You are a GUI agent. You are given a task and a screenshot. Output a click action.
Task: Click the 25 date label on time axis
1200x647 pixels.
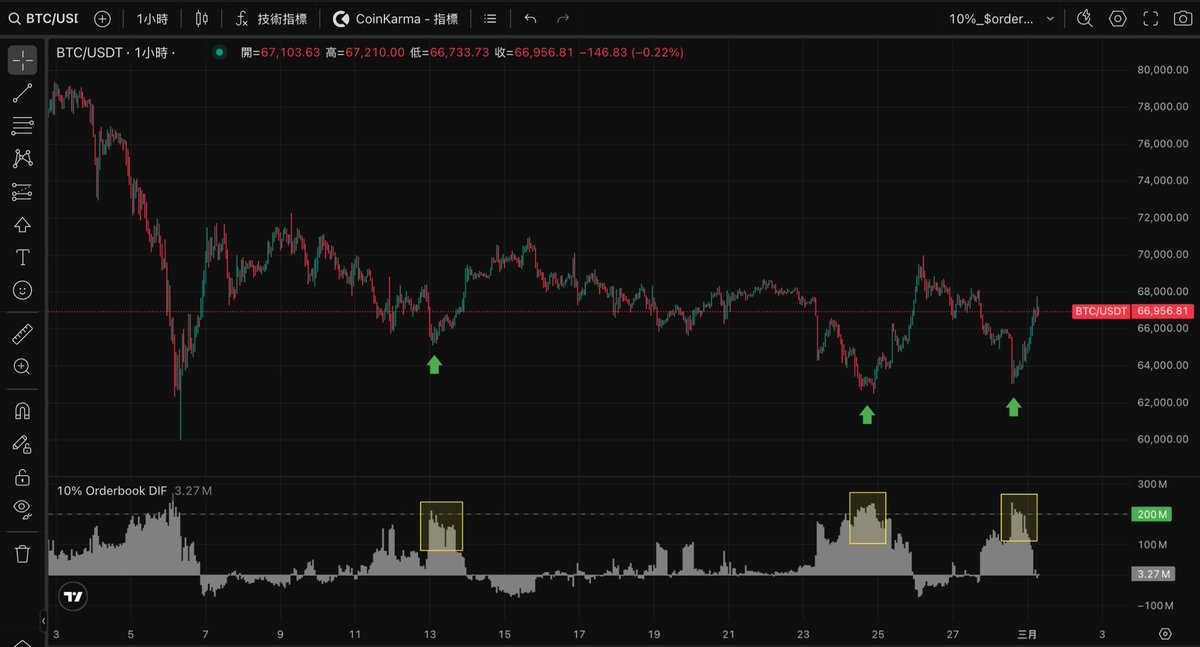point(877,634)
